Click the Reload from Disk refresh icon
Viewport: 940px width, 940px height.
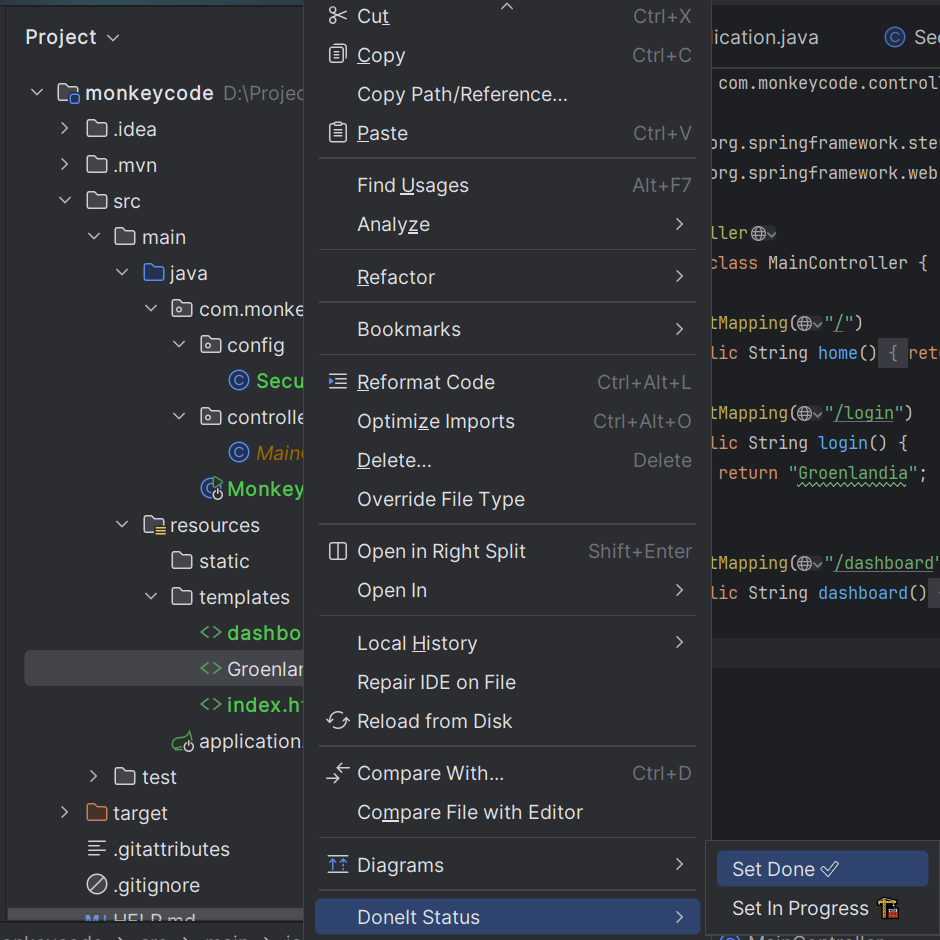pyautogui.click(x=337, y=721)
